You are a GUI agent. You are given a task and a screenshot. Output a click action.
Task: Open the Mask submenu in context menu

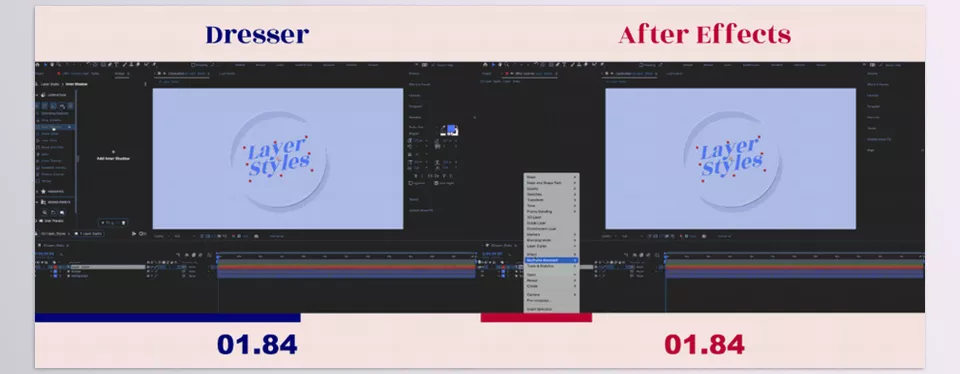pos(551,177)
